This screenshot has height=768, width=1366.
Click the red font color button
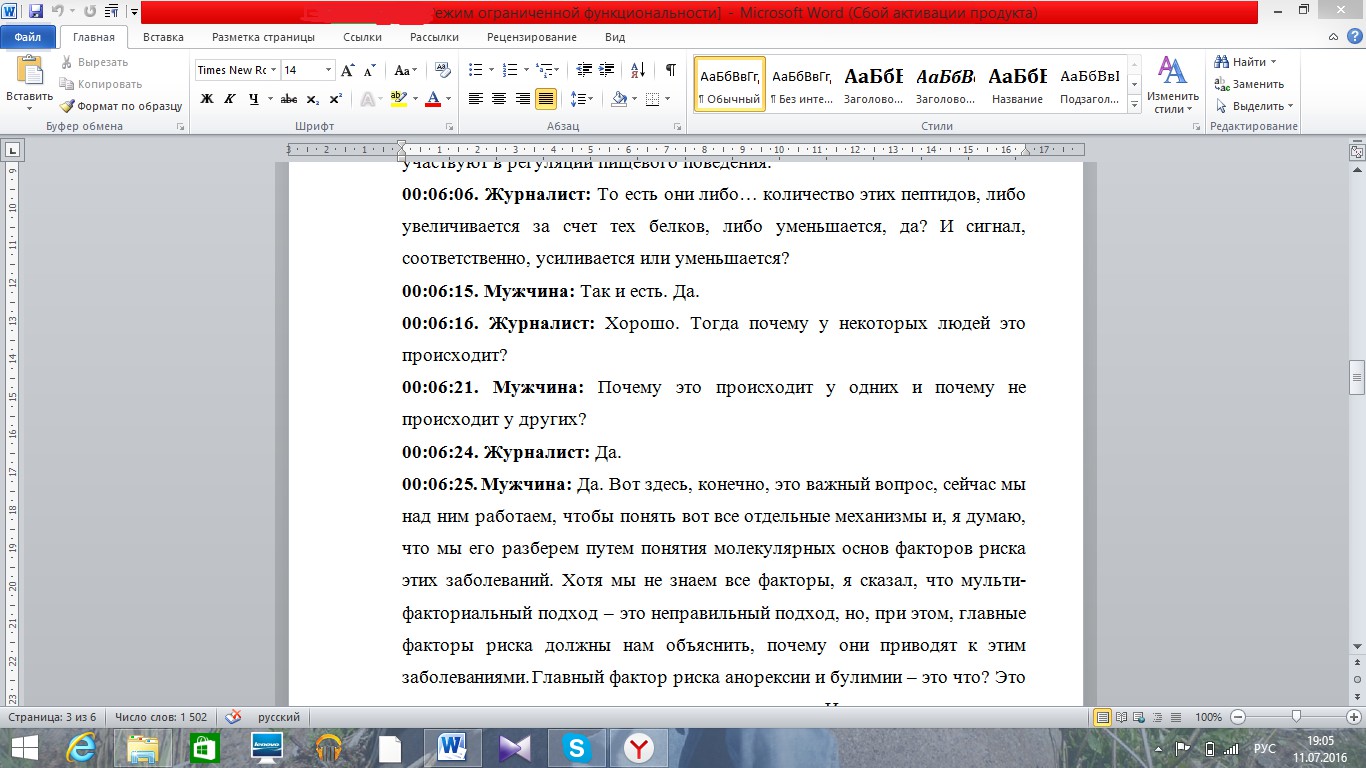tap(432, 99)
